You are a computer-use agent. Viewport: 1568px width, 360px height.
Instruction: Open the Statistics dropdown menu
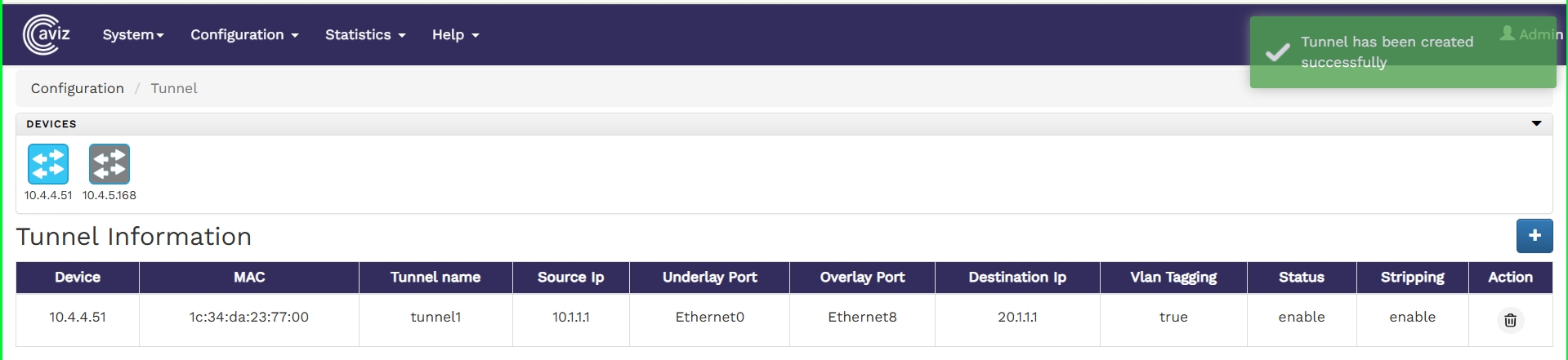[x=365, y=34]
